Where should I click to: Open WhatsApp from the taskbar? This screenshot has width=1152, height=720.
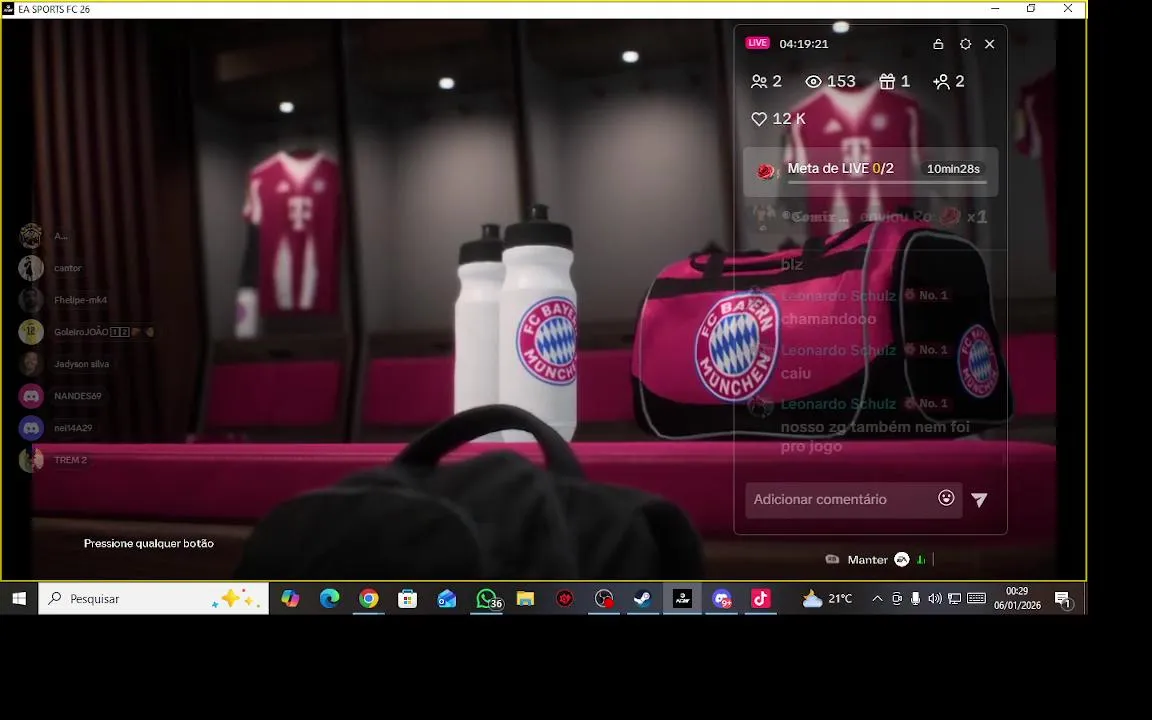tap(486, 599)
